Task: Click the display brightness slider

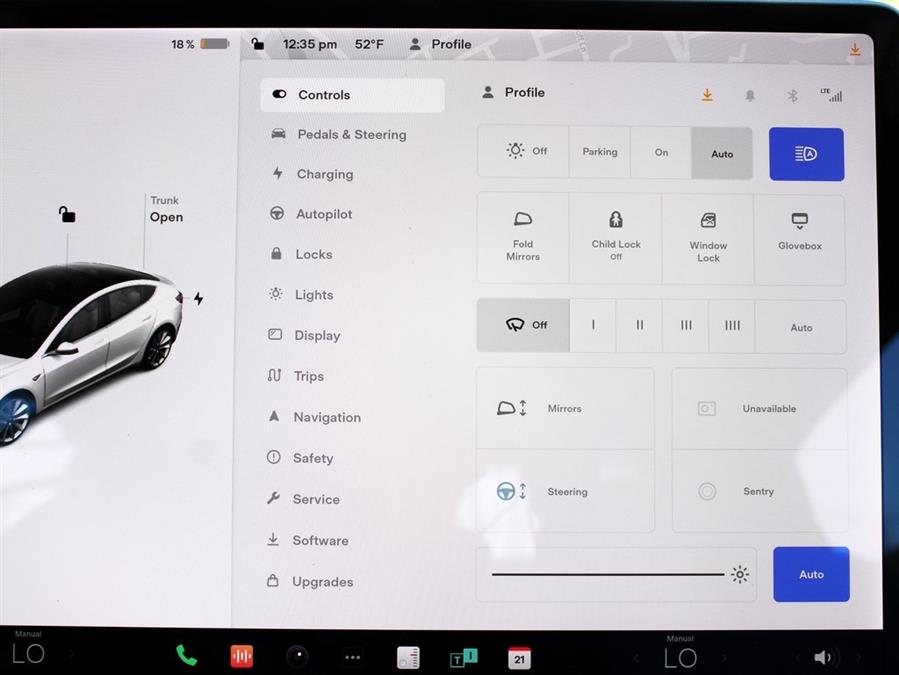Action: point(608,574)
